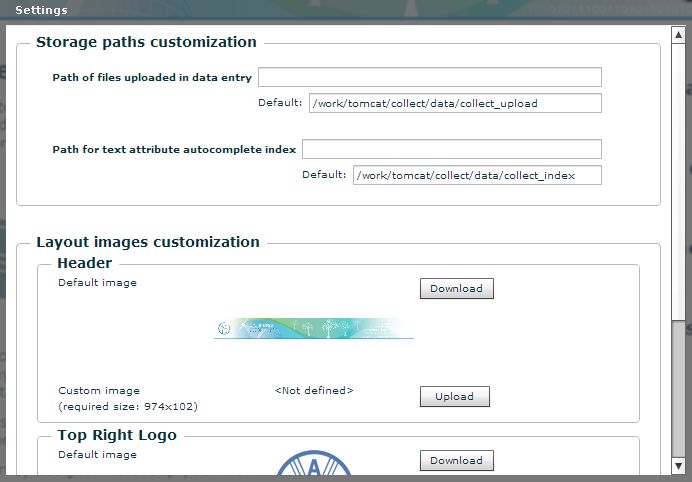Image resolution: width=692 pixels, height=482 pixels.
Task: Click the 'Header' section title
Action: tap(85, 263)
